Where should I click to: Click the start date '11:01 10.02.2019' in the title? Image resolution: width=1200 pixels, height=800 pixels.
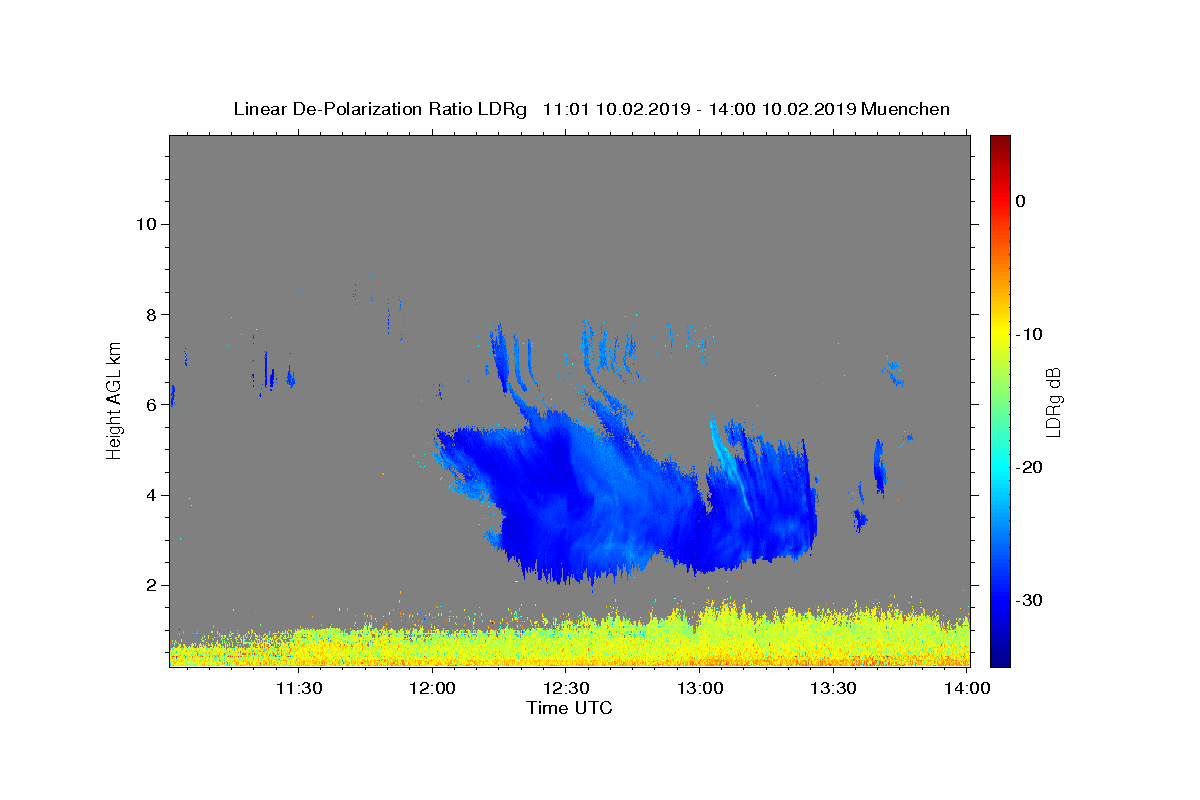coord(616,109)
